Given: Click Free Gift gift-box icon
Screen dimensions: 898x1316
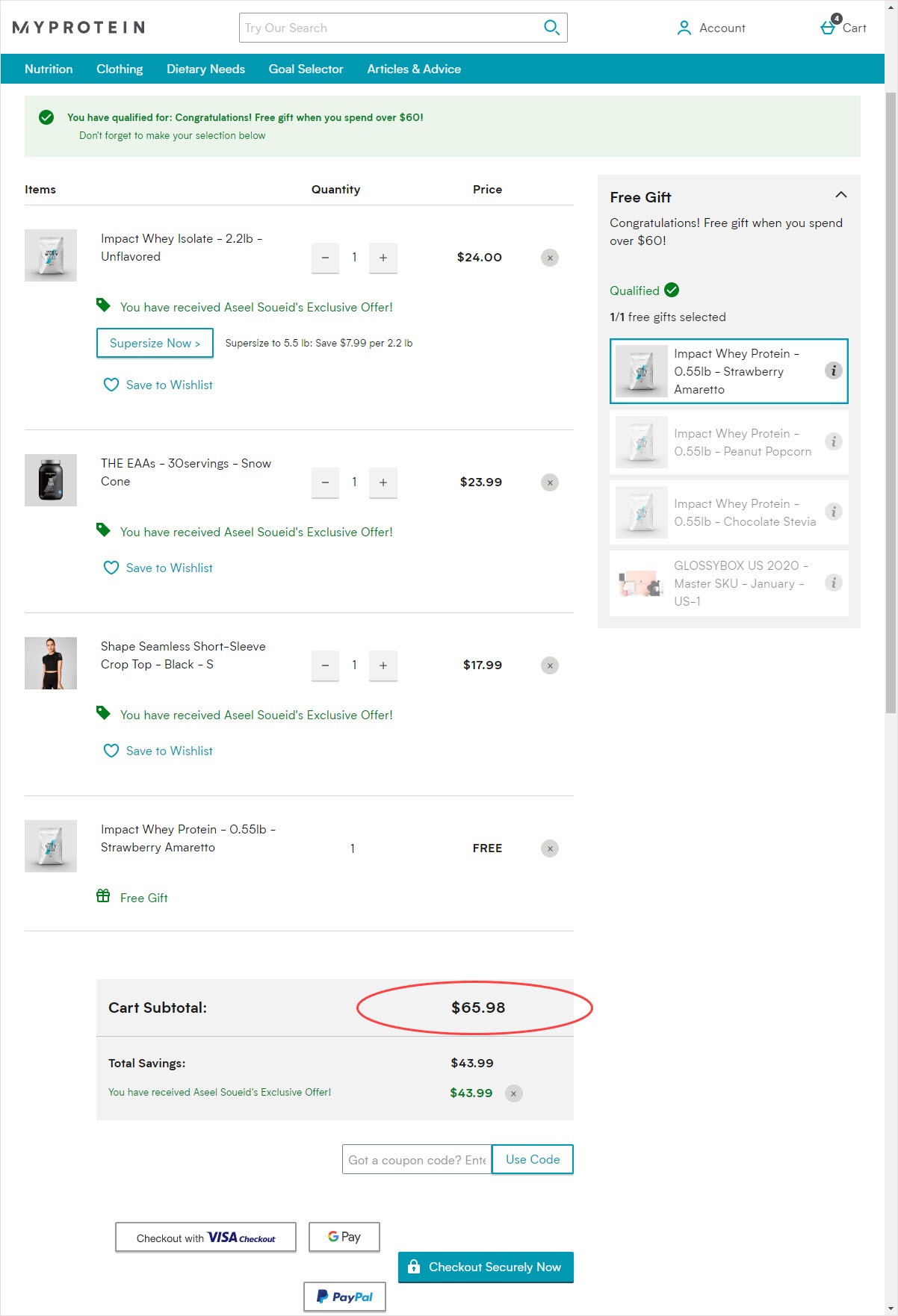Looking at the screenshot, I should click(x=103, y=896).
